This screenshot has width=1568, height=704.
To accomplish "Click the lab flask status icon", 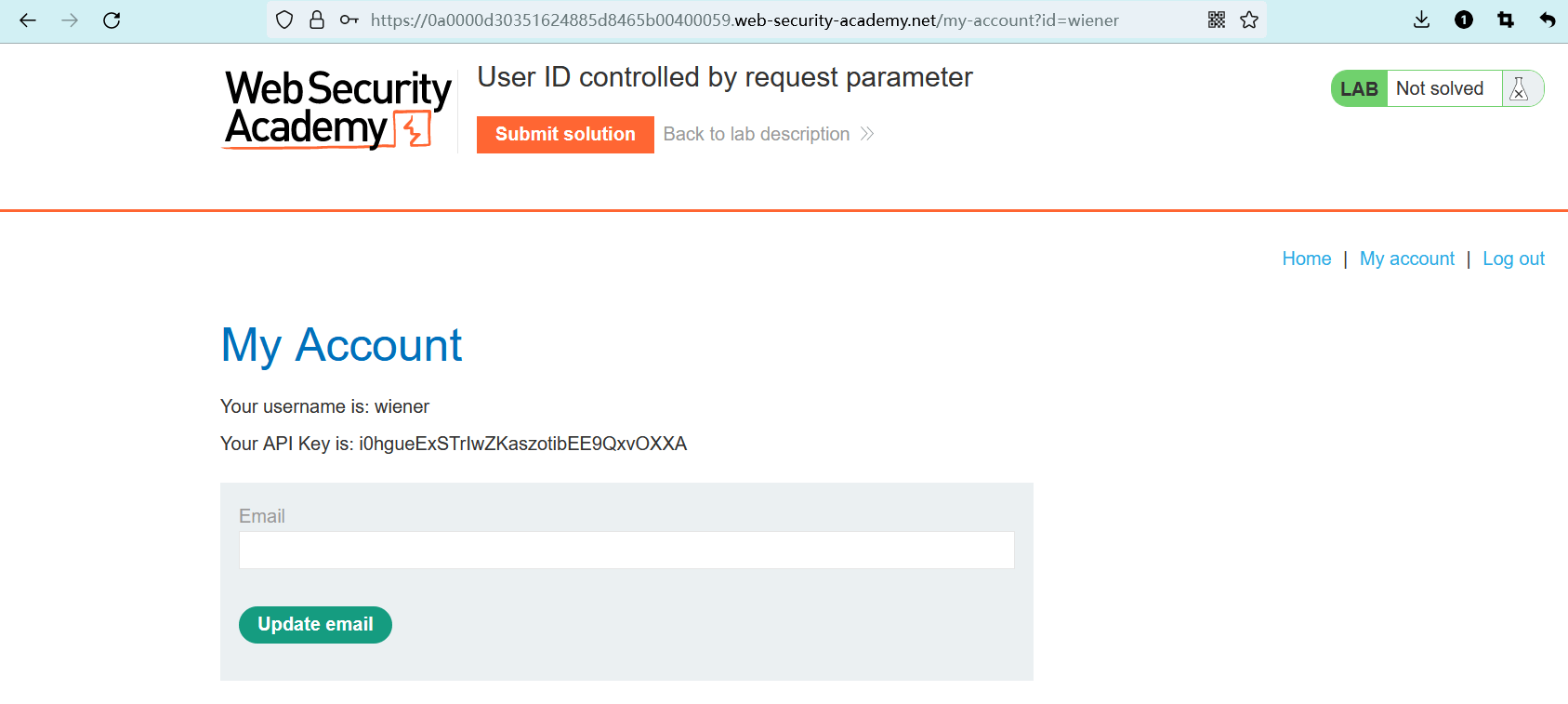I will pyautogui.click(x=1519, y=89).
